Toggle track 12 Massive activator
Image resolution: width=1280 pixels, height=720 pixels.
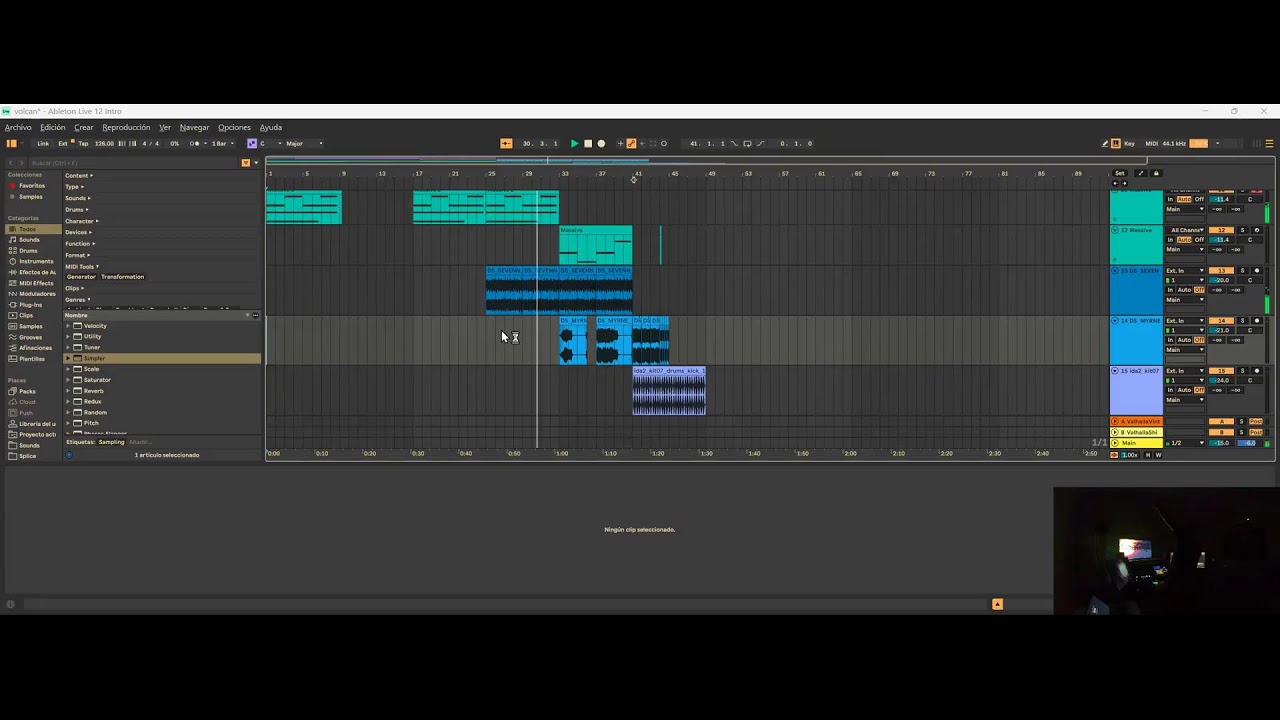tap(1221, 230)
